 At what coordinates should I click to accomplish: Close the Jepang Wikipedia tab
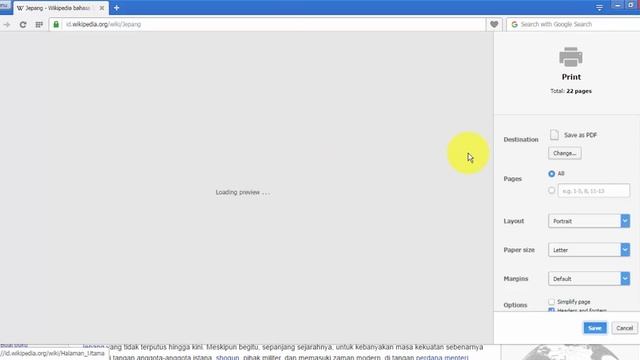tap(102, 8)
